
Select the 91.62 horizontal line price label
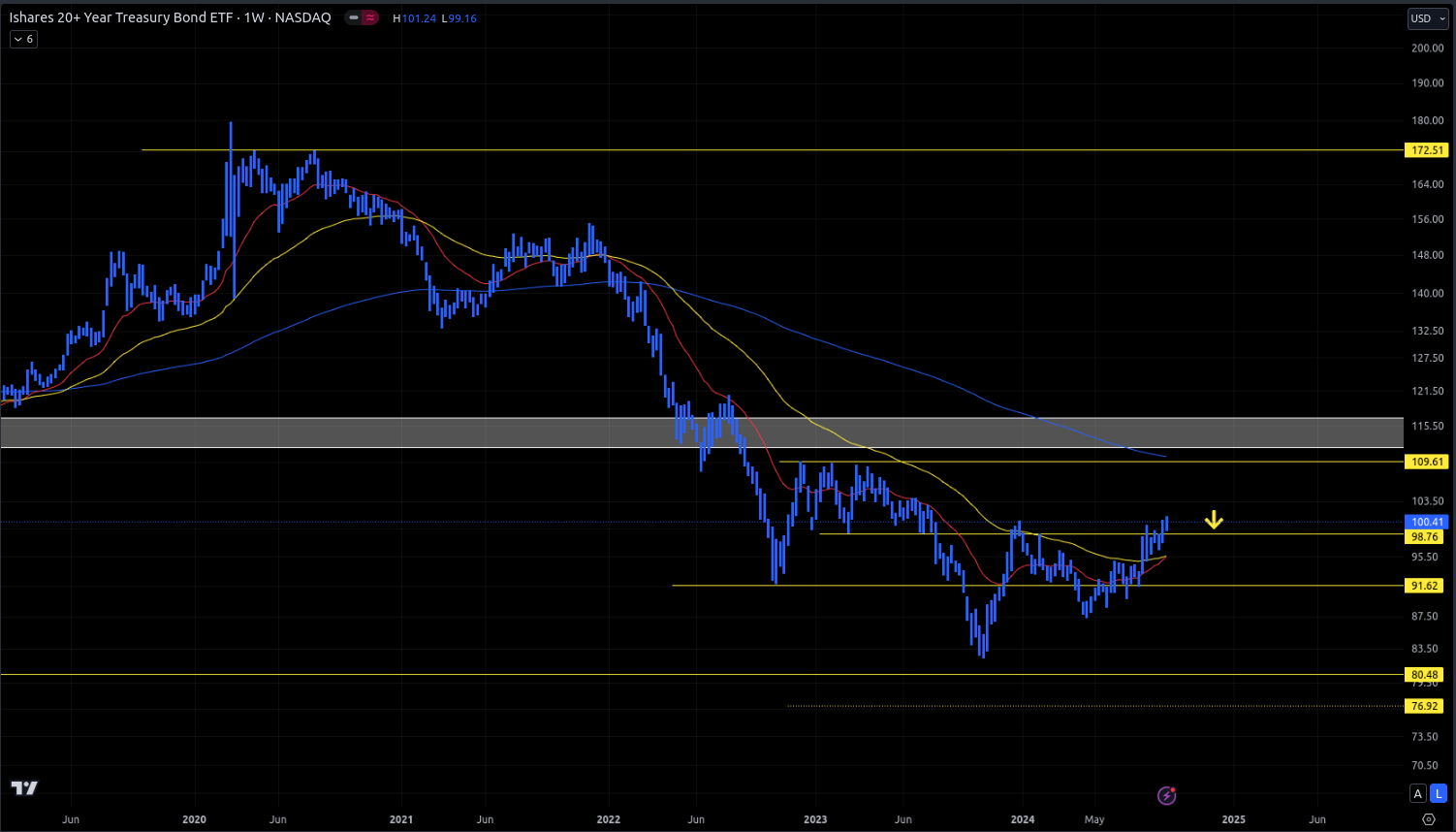[1425, 586]
